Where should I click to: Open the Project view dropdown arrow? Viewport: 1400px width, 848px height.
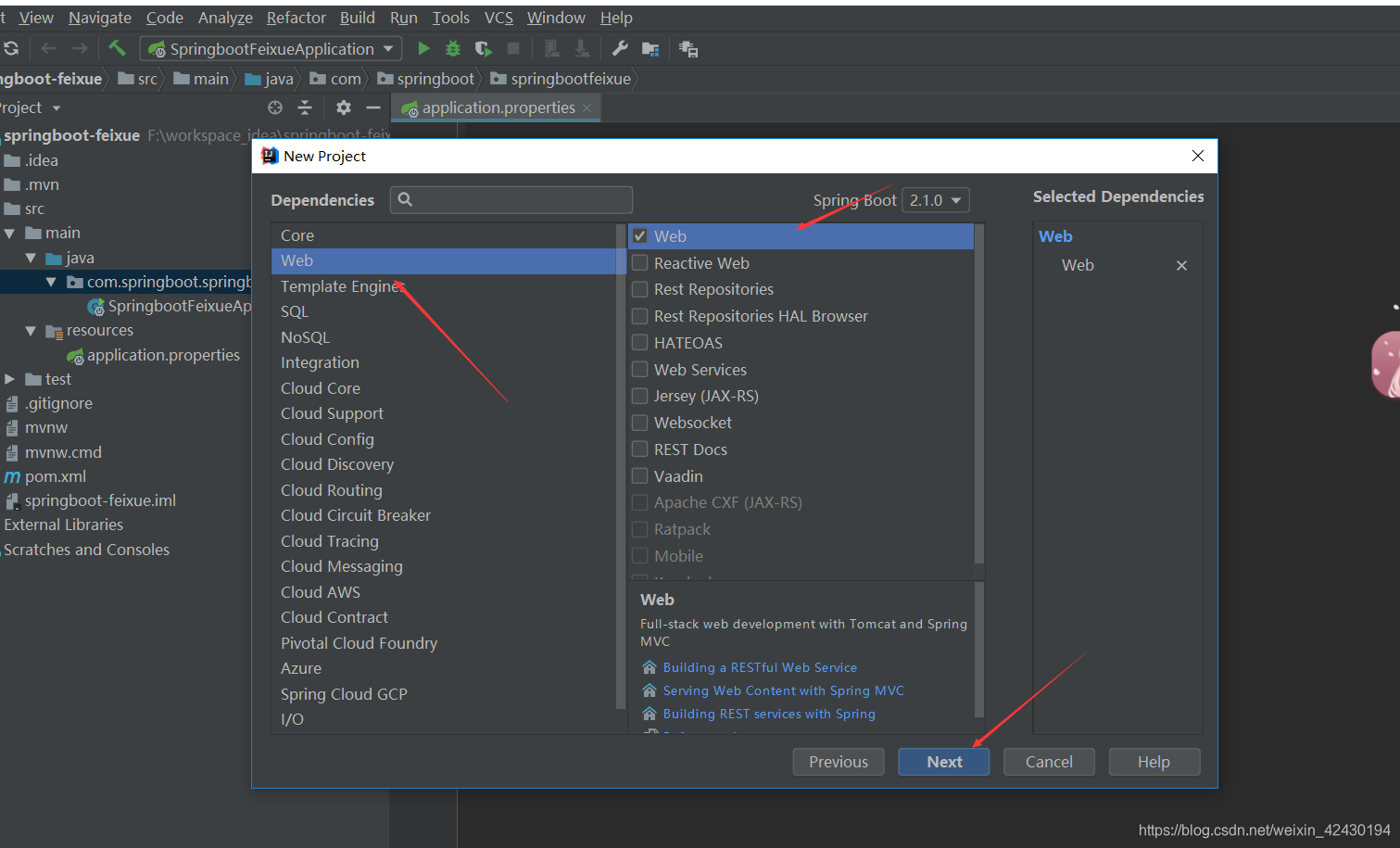(x=57, y=108)
